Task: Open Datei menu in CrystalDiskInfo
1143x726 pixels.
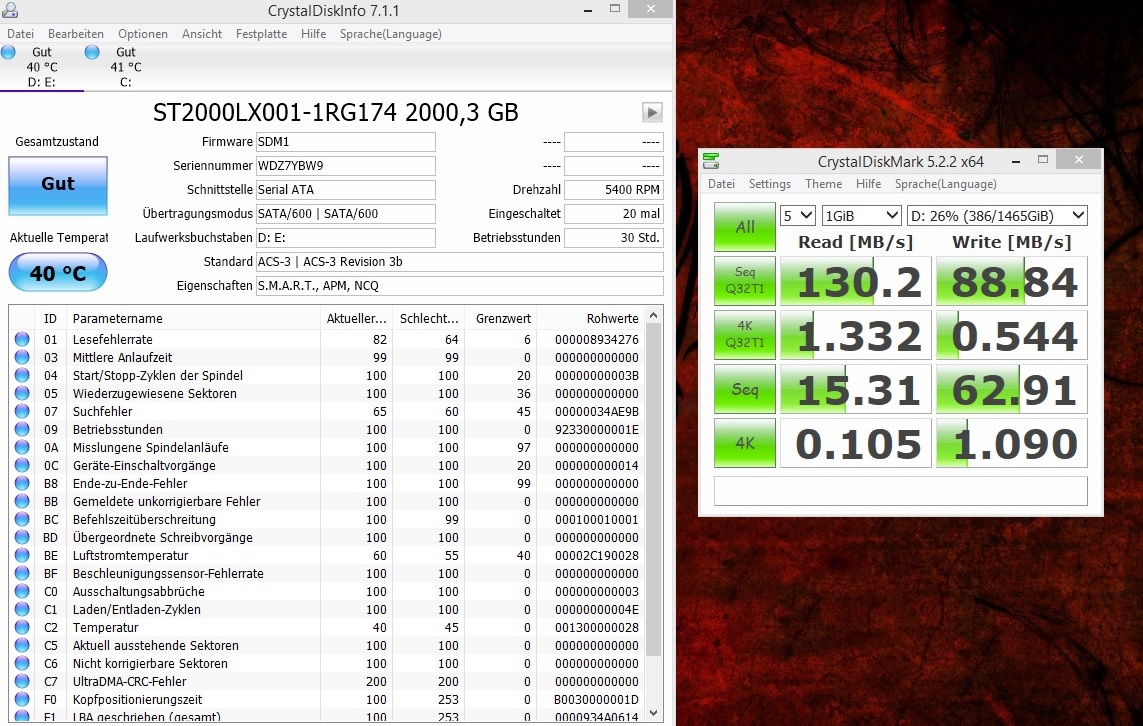Action: (20, 34)
